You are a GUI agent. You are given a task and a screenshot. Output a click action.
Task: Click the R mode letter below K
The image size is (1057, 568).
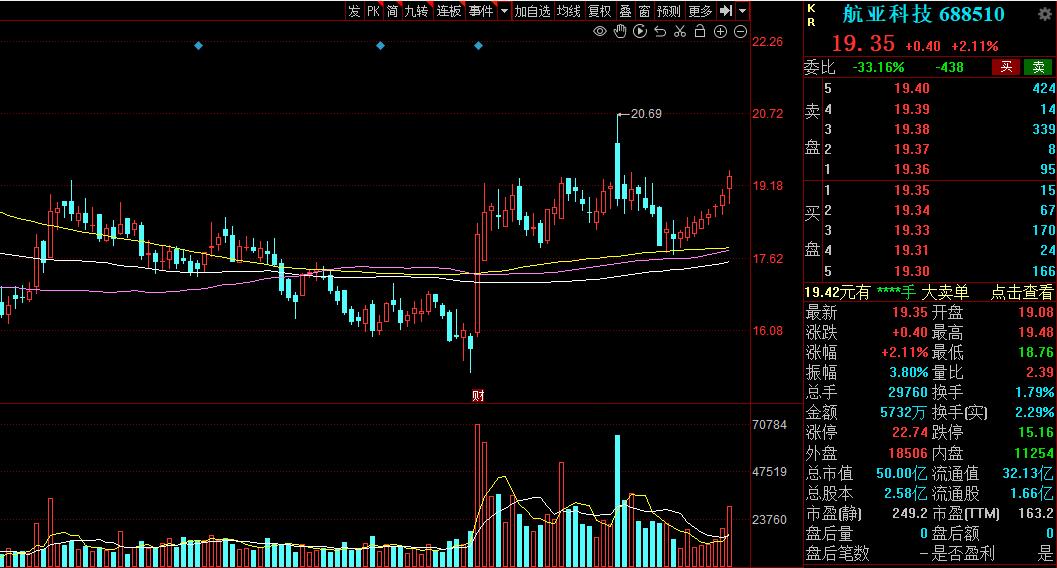pyautogui.click(x=811, y=22)
